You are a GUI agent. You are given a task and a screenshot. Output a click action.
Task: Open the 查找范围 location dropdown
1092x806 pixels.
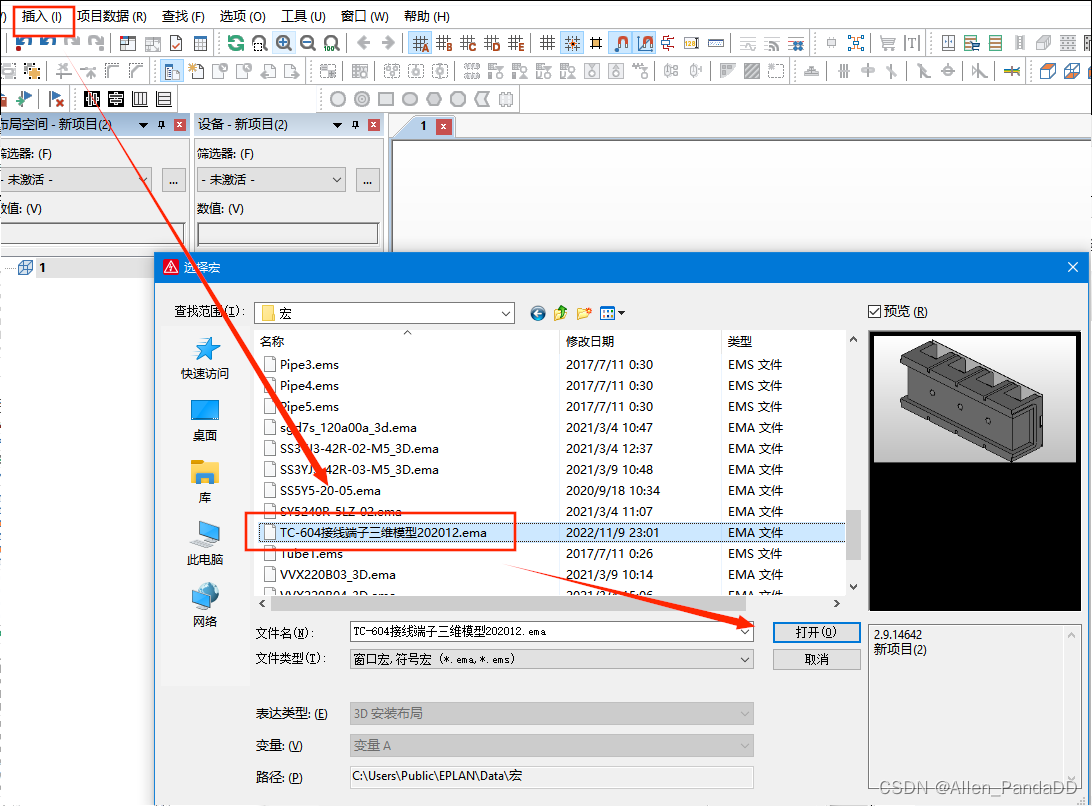pos(504,313)
